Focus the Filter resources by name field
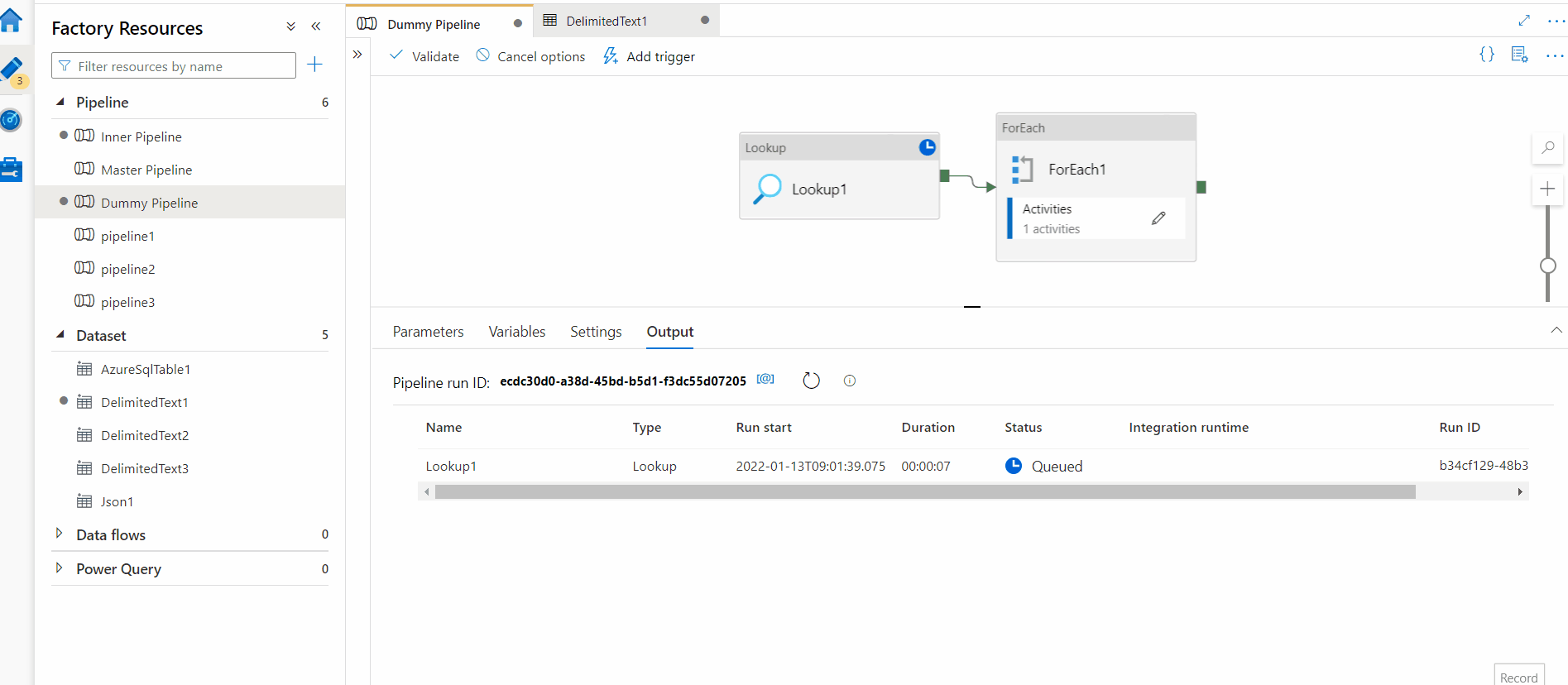This screenshot has height=685, width=1568. coord(174,66)
